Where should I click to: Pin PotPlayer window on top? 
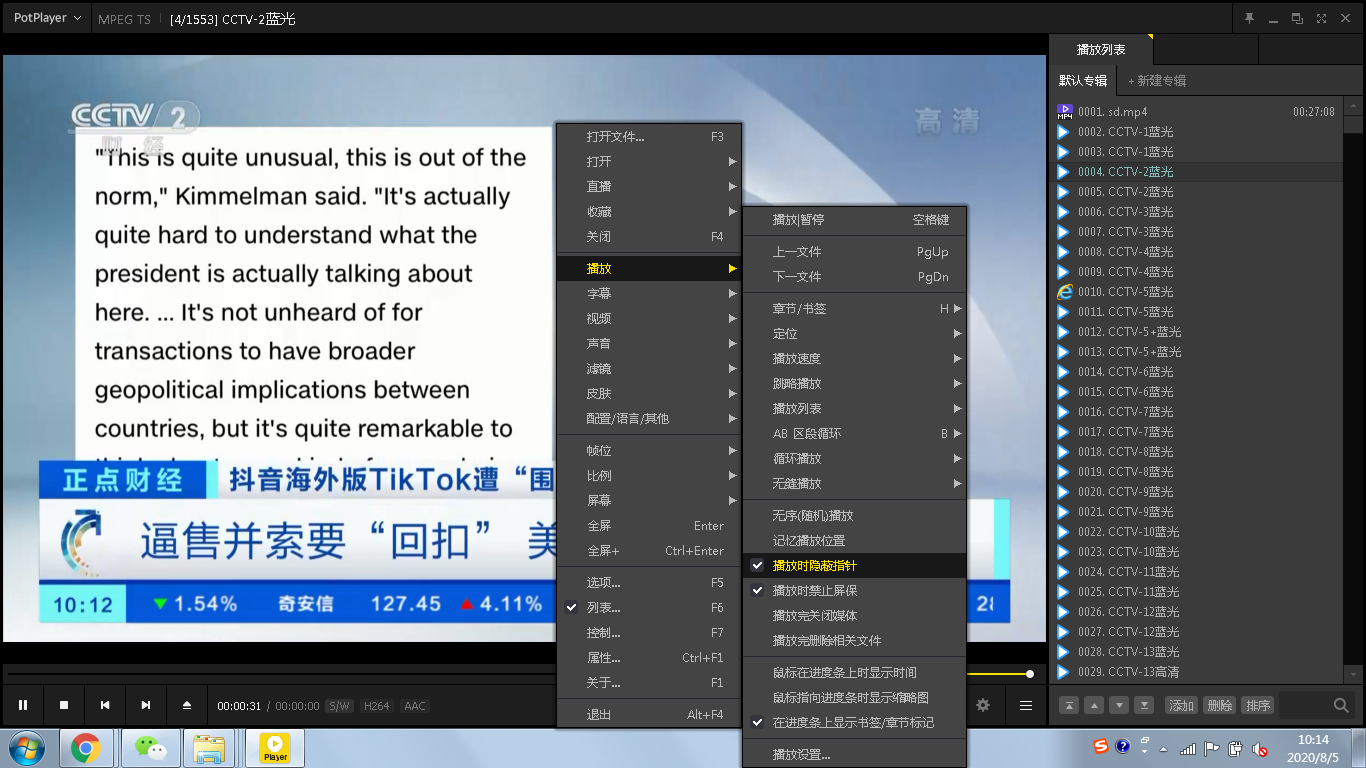pyautogui.click(x=1249, y=18)
